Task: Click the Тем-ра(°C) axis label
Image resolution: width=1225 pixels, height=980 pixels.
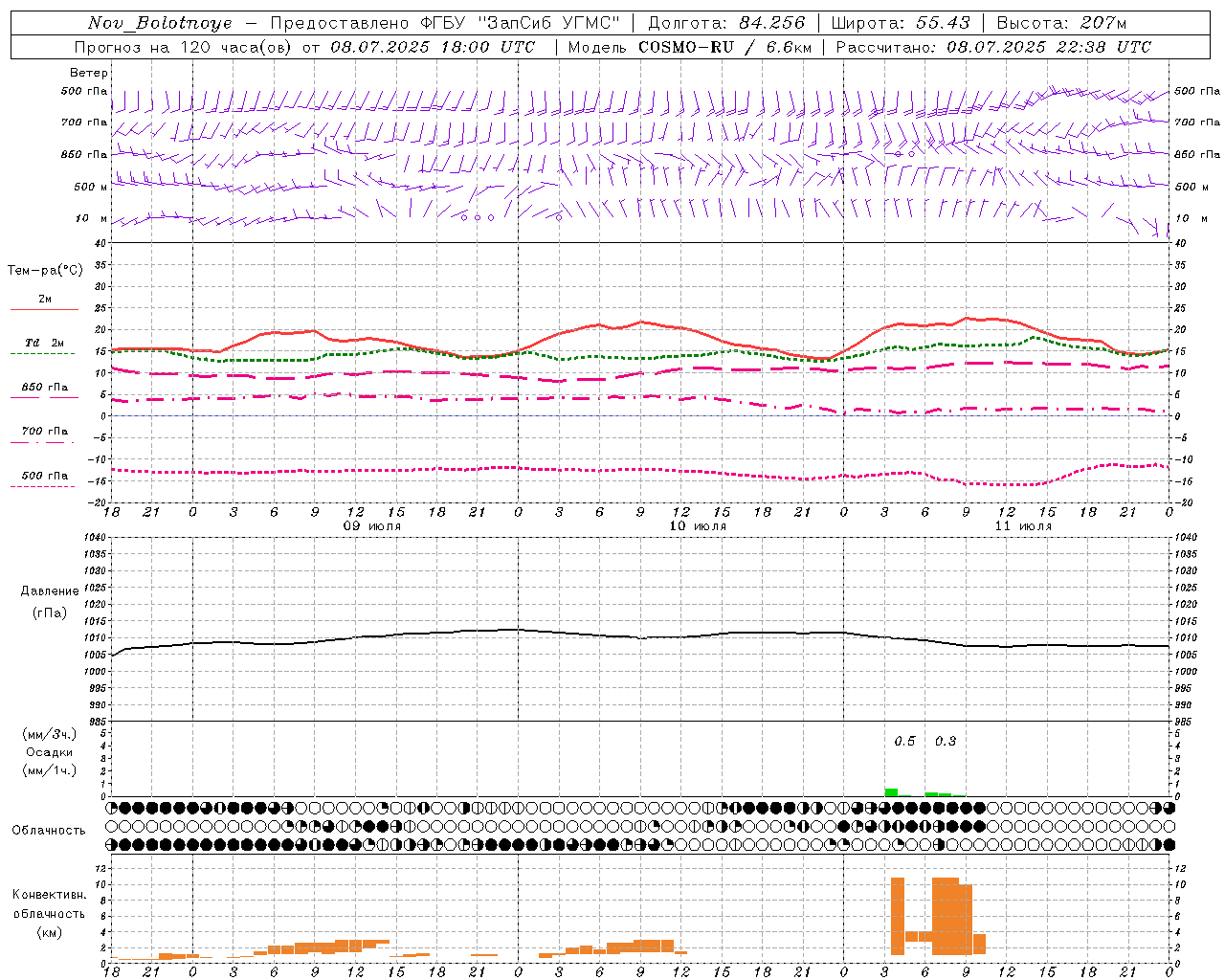Action: coord(45,271)
